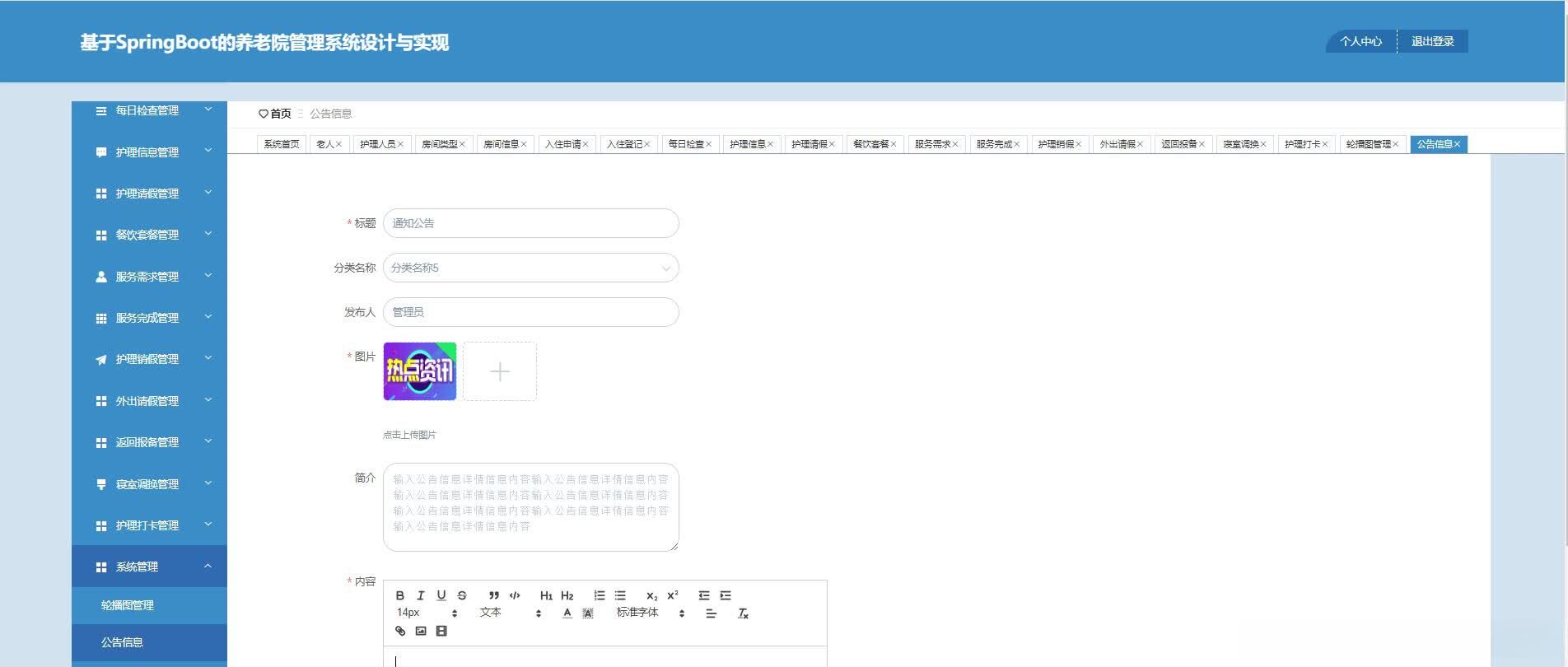The image size is (1568, 667).
Task: Create a bulleted list
Action: pyautogui.click(x=620, y=595)
